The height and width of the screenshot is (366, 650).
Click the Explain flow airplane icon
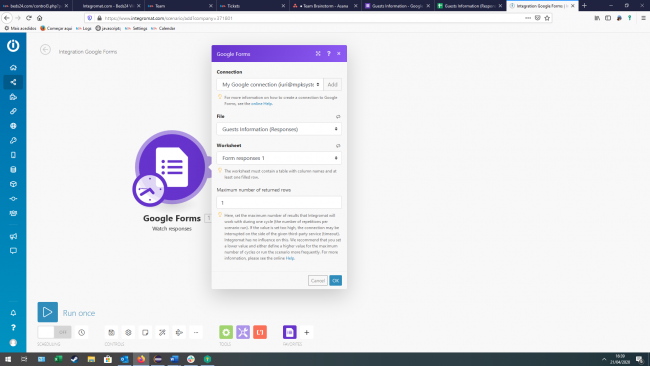point(179,332)
